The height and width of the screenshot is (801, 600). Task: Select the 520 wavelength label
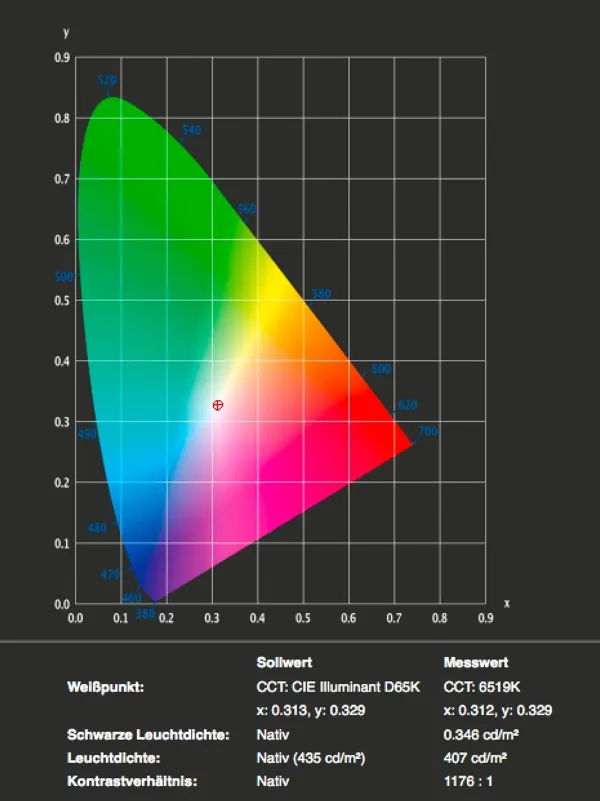click(x=107, y=80)
